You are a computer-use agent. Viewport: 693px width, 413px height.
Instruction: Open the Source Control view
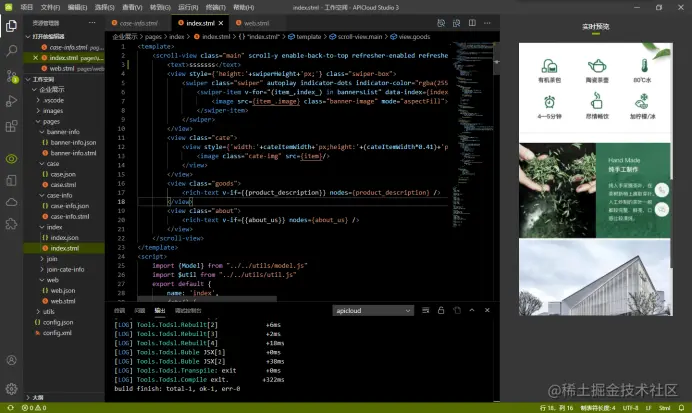(11, 76)
